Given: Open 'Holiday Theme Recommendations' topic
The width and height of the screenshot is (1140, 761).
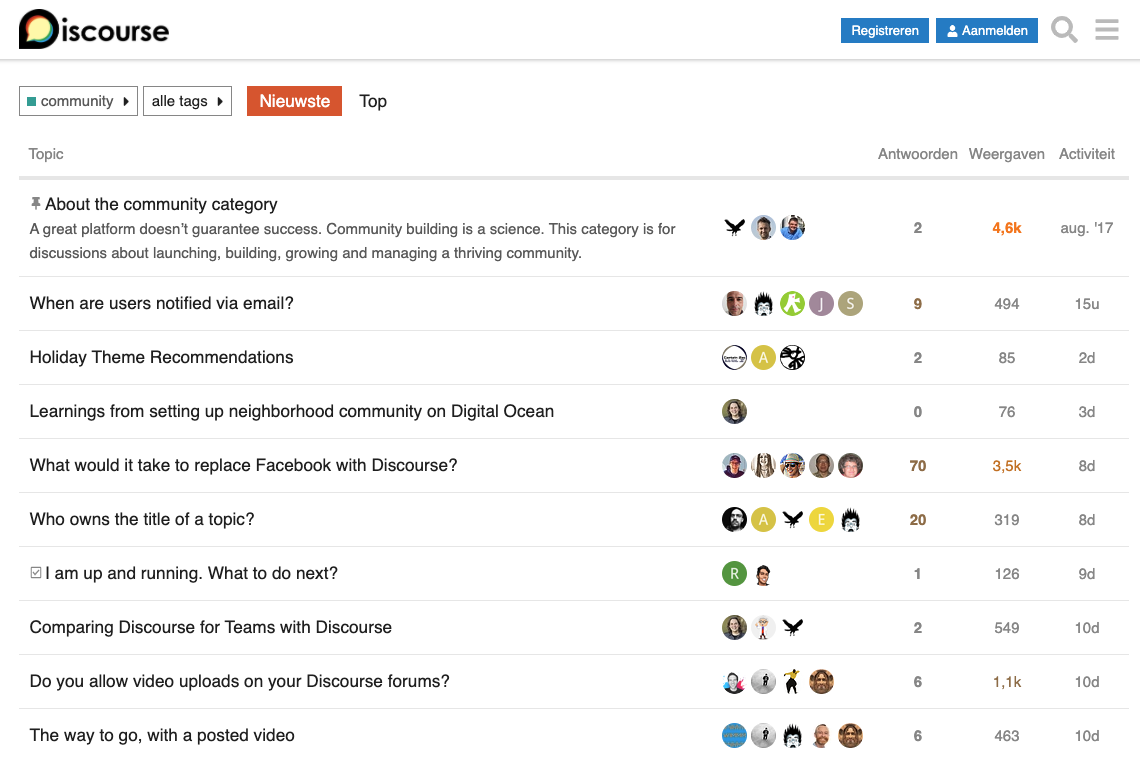Looking at the screenshot, I should [161, 357].
